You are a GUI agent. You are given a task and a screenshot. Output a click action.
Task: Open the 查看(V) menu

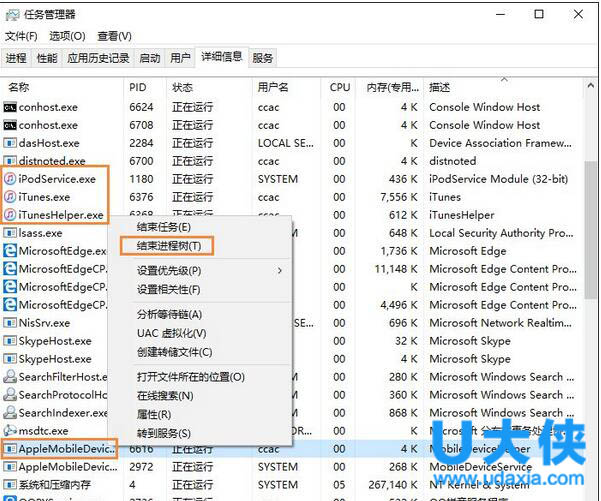click(115, 36)
